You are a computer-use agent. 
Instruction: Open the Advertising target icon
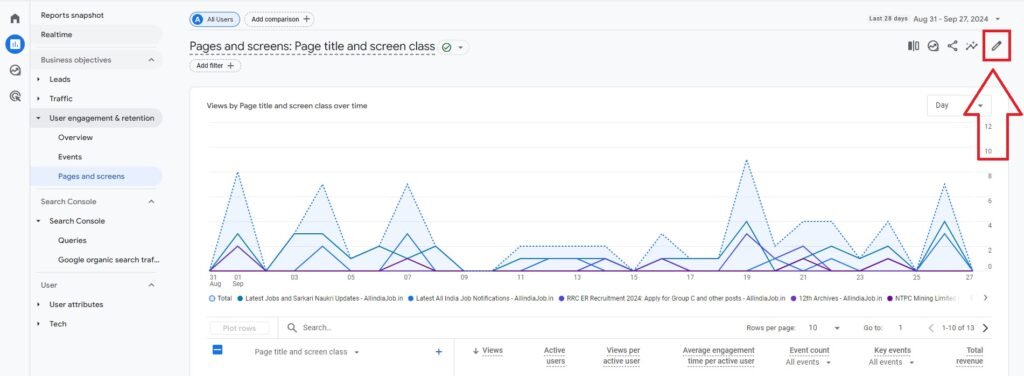coord(15,97)
